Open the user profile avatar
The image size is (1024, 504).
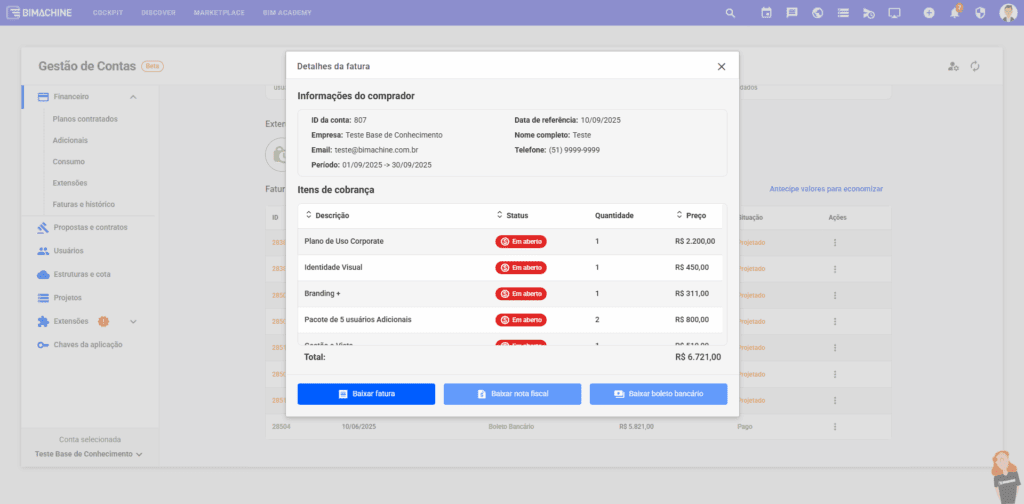click(1008, 13)
